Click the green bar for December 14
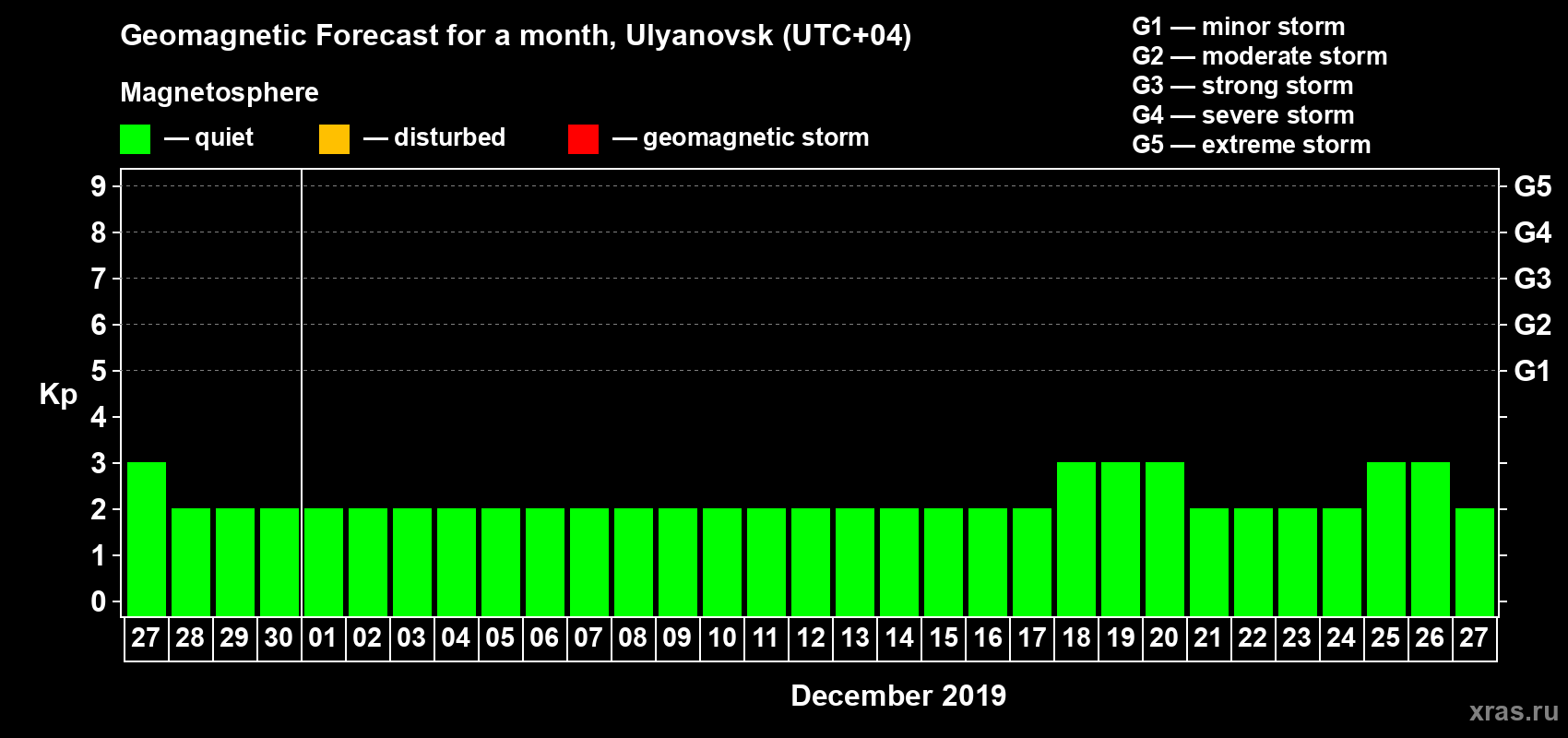Image resolution: width=1568 pixels, height=738 pixels. pos(899,562)
